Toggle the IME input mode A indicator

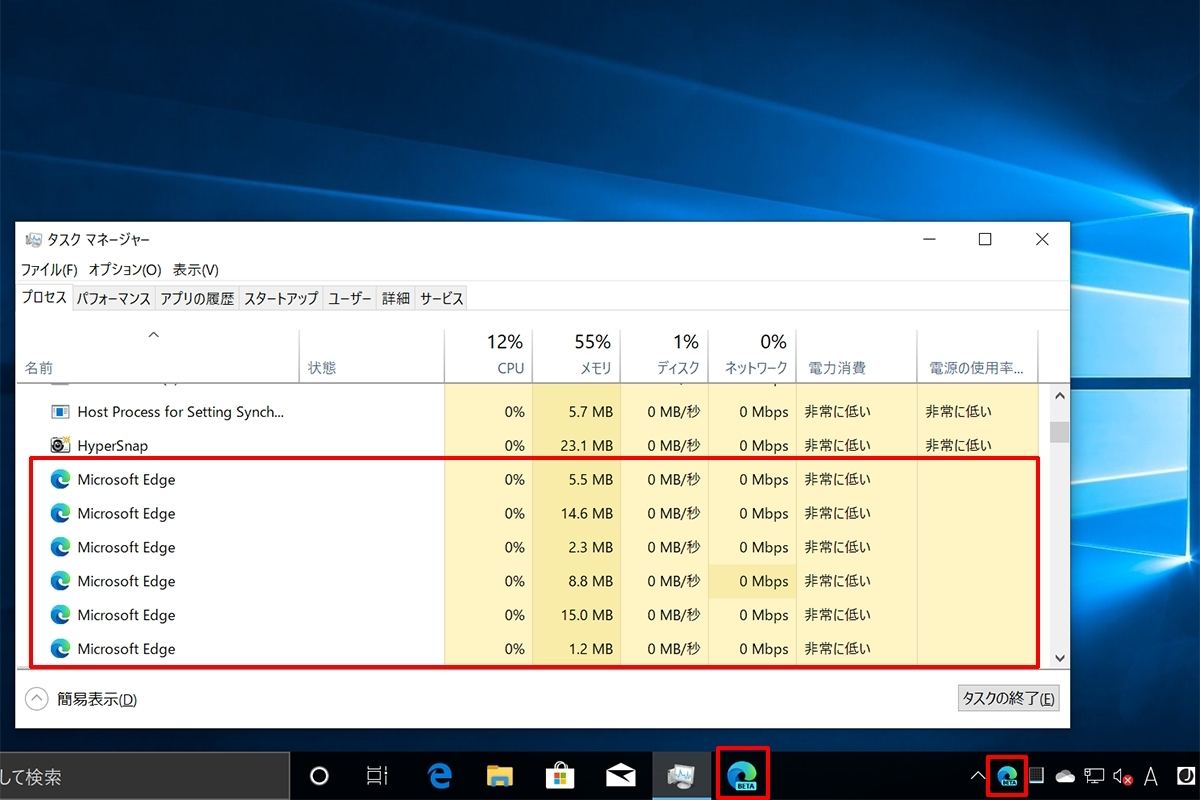pyautogui.click(x=1151, y=776)
